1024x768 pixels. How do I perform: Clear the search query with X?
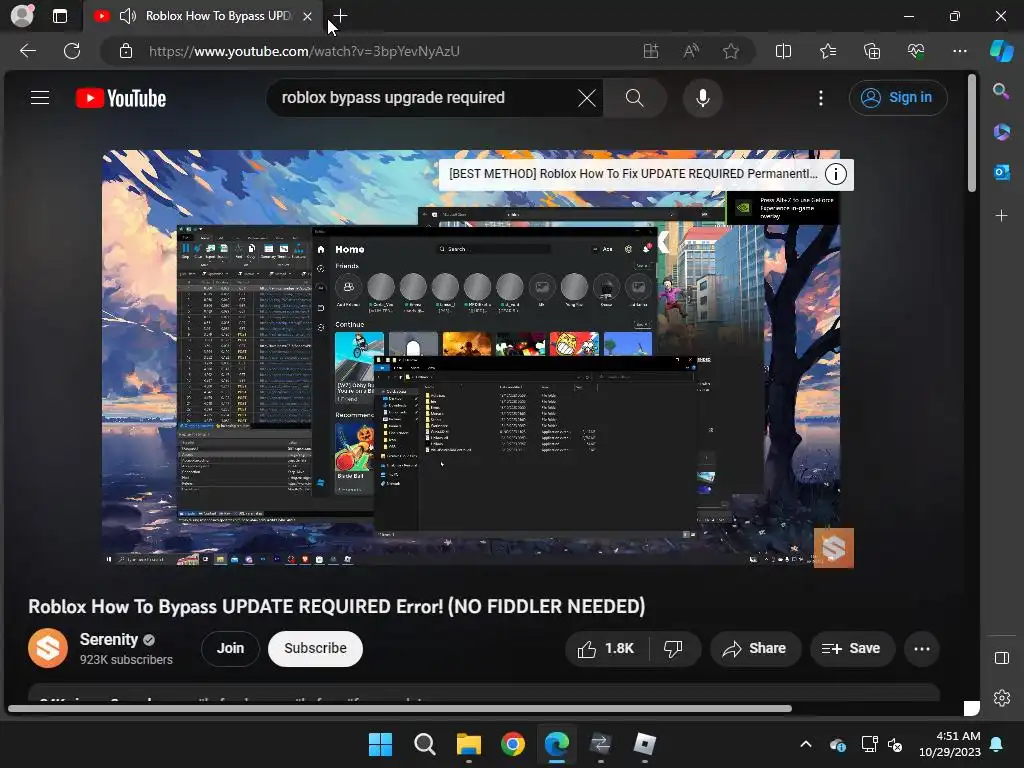(x=586, y=98)
